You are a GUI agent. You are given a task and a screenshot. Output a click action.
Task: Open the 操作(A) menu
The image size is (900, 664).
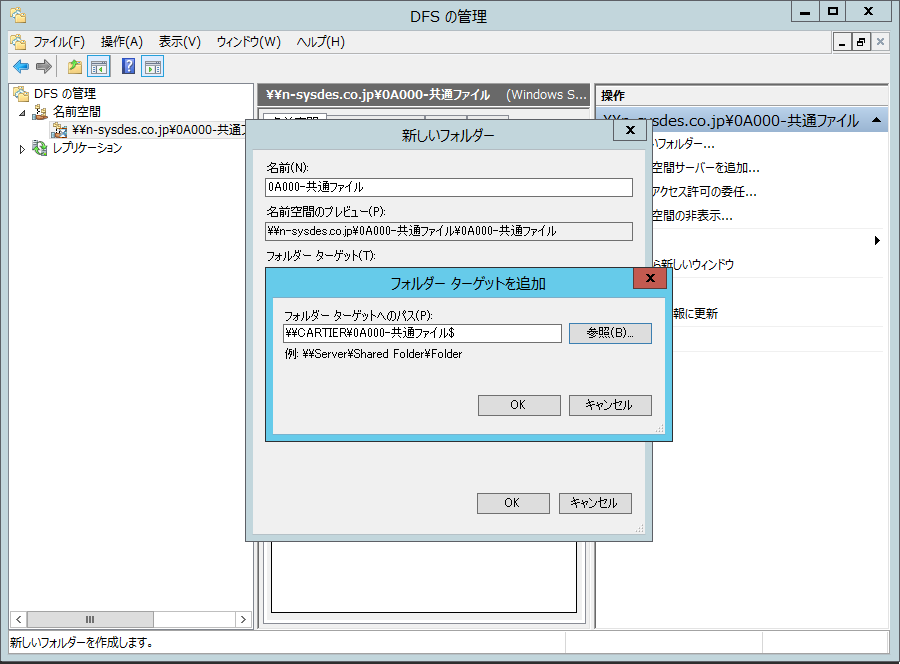(x=122, y=42)
